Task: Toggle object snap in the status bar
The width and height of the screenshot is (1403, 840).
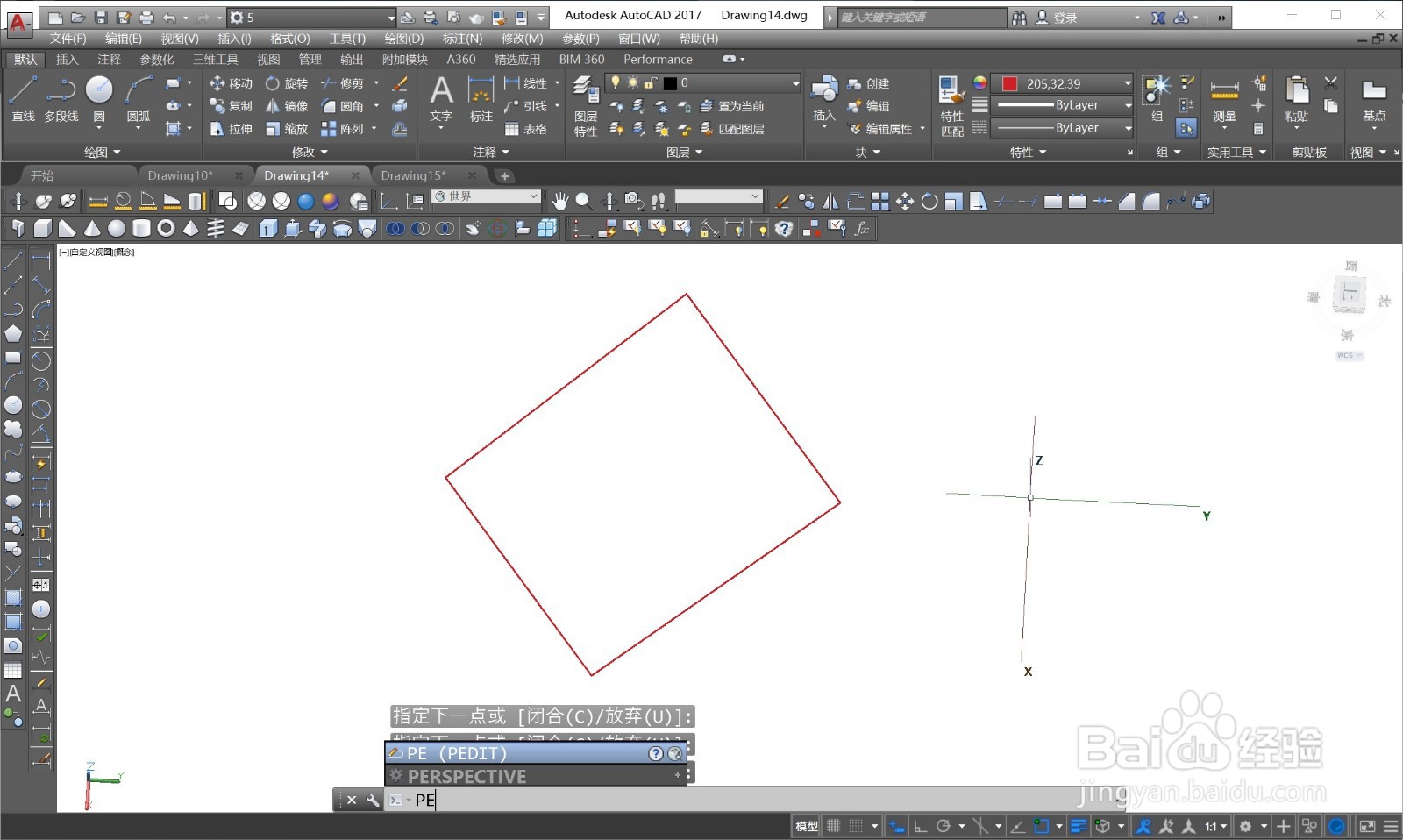Action: click(1041, 826)
